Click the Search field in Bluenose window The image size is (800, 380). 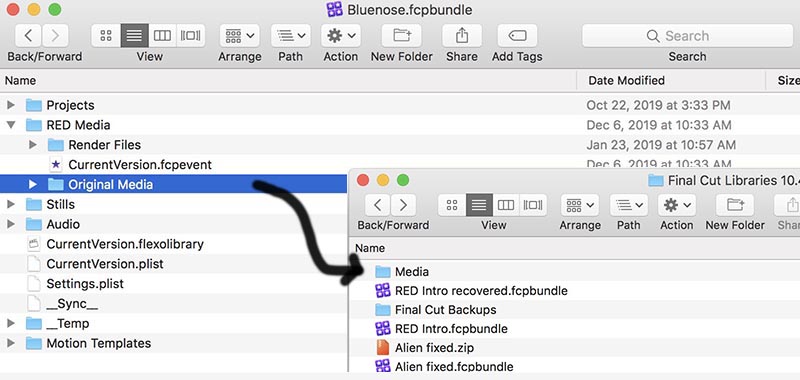click(687, 36)
